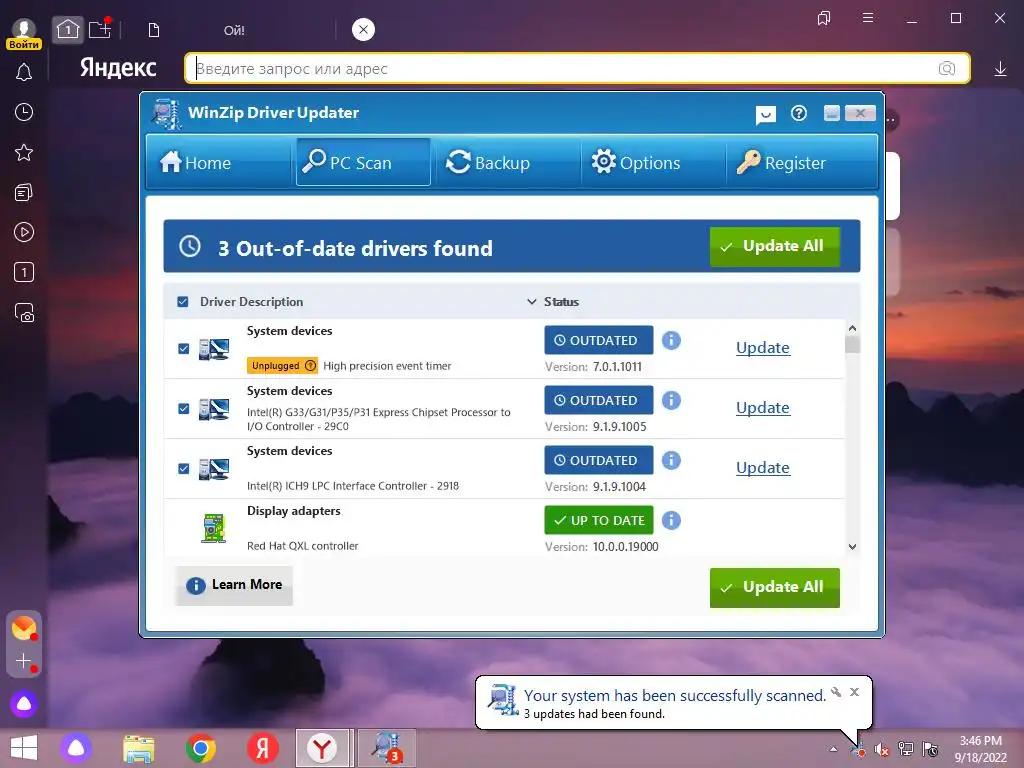Image resolution: width=1024 pixels, height=768 pixels.
Task: Toggle the select-all Driver Description checkbox
Action: click(x=183, y=302)
